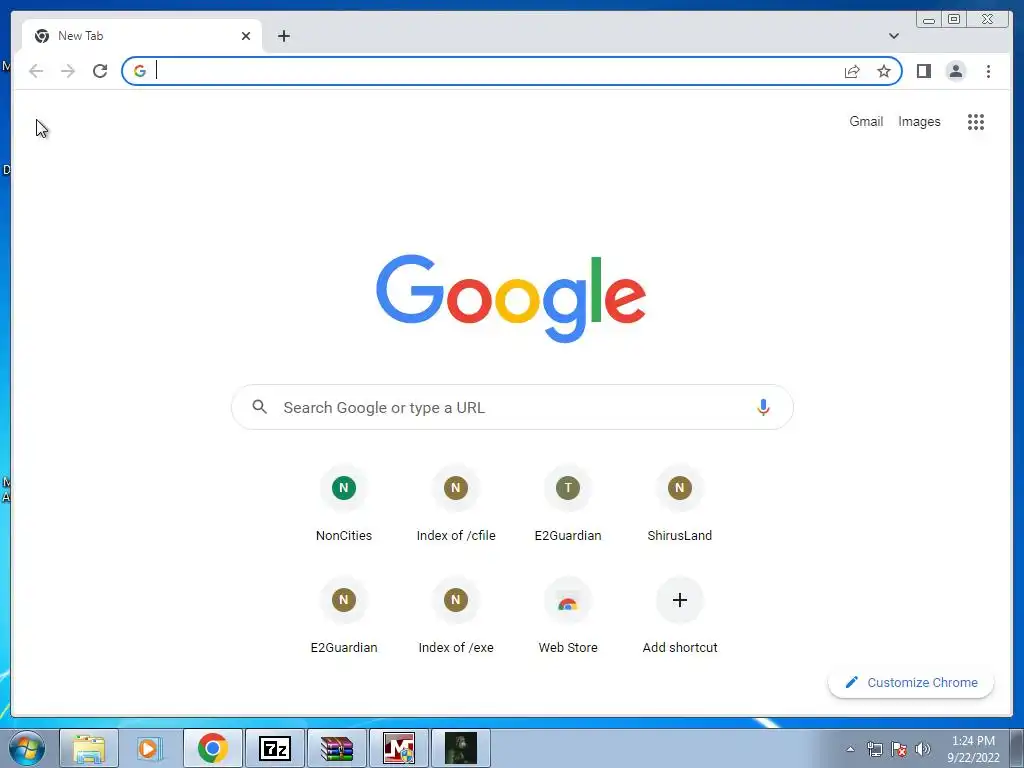Screen dimensions: 1024x768
Task: Open the E2Guardian shortcut with T icon
Action: (568, 505)
